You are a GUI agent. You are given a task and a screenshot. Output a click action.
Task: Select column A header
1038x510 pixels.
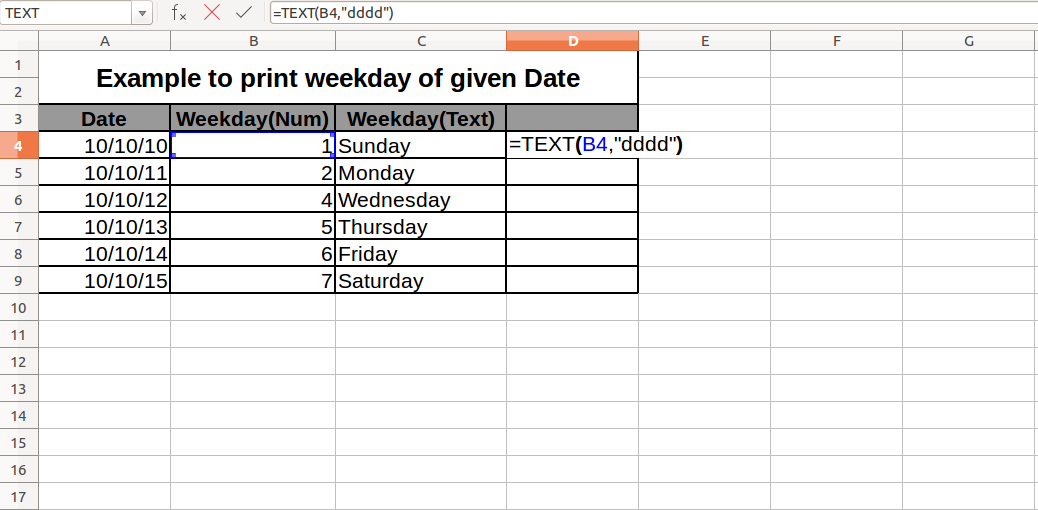click(x=105, y=41)
